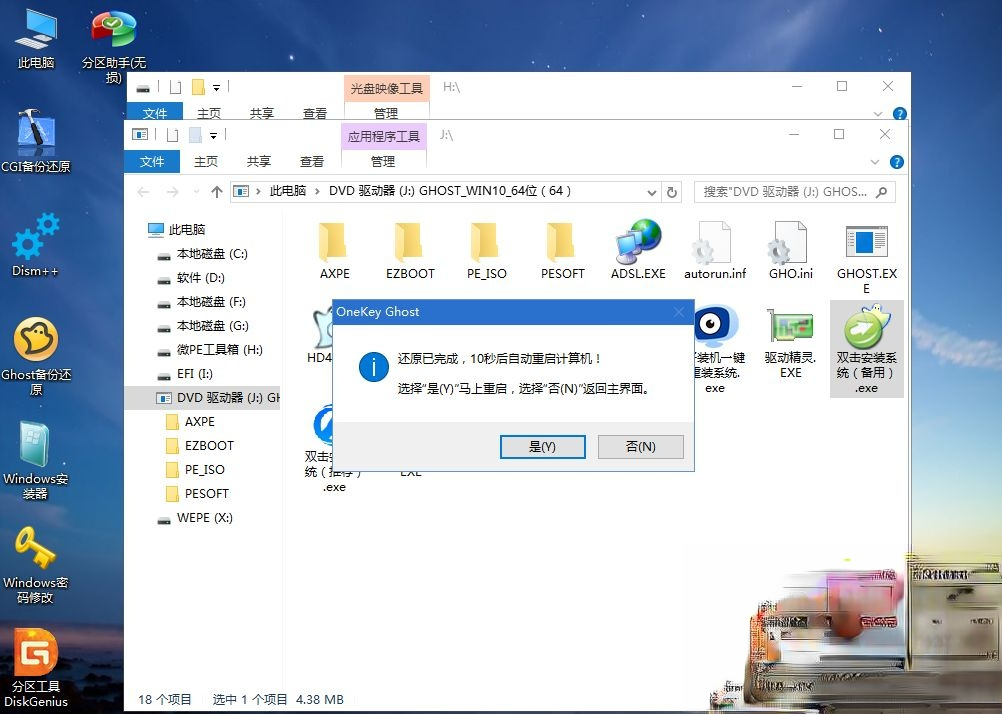Select the PESOFT folder in file list

562,250
